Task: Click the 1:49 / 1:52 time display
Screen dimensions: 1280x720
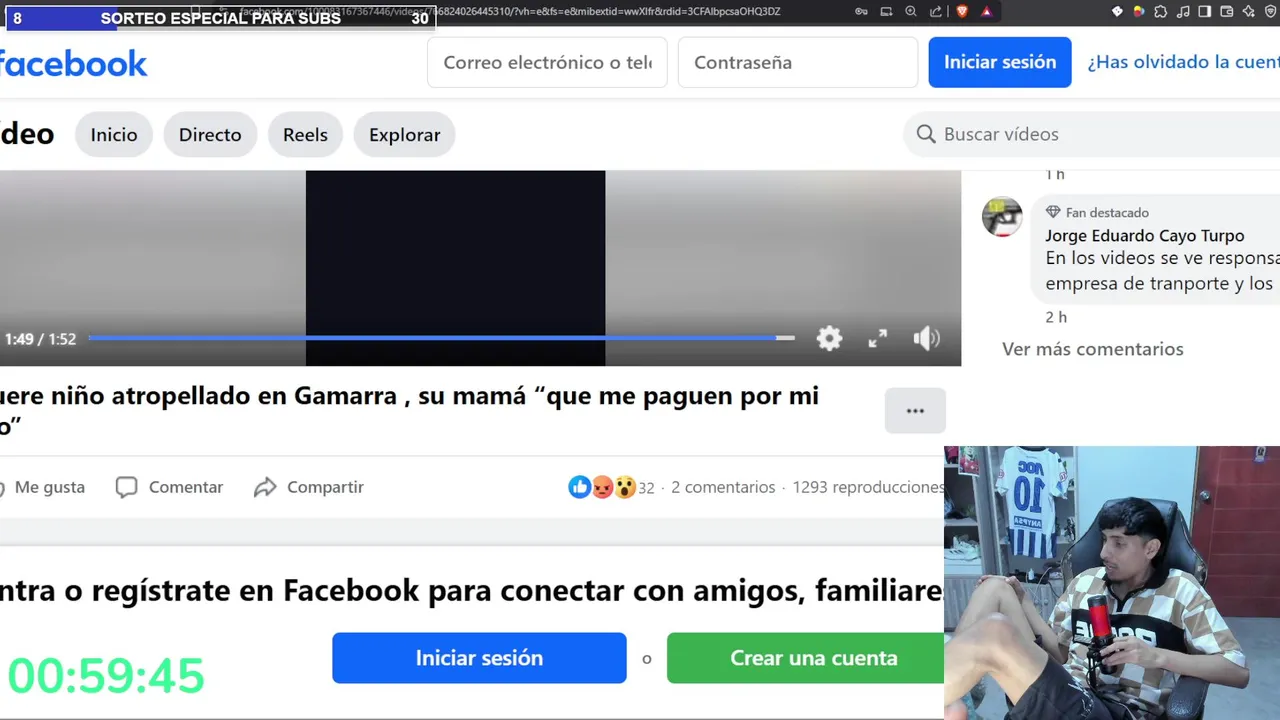Action: pyautogui.click(x=40, y=339)
